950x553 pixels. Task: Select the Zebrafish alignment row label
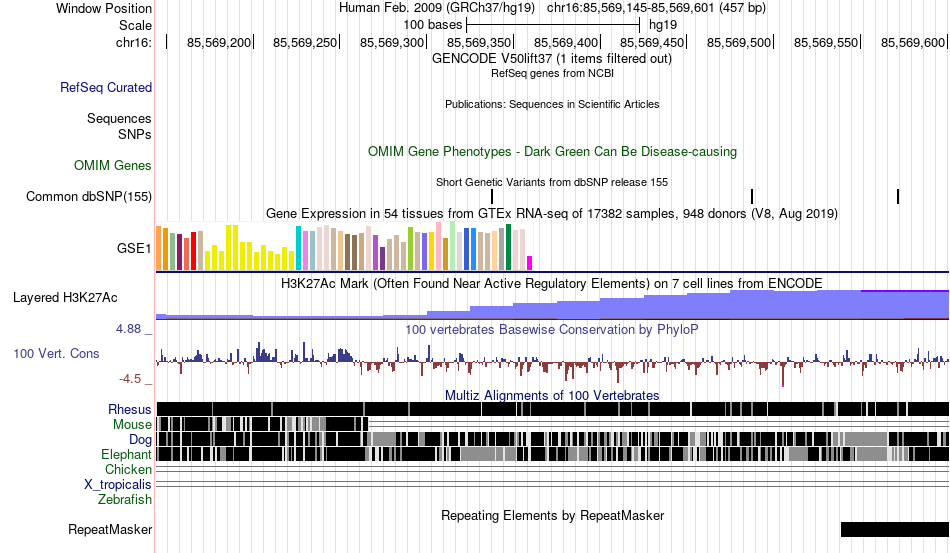click(125, 500)
